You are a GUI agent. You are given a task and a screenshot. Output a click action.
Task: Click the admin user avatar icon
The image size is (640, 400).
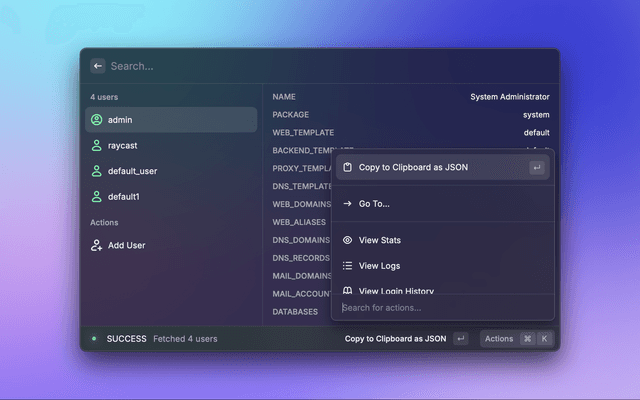click(x=96, y=120)
